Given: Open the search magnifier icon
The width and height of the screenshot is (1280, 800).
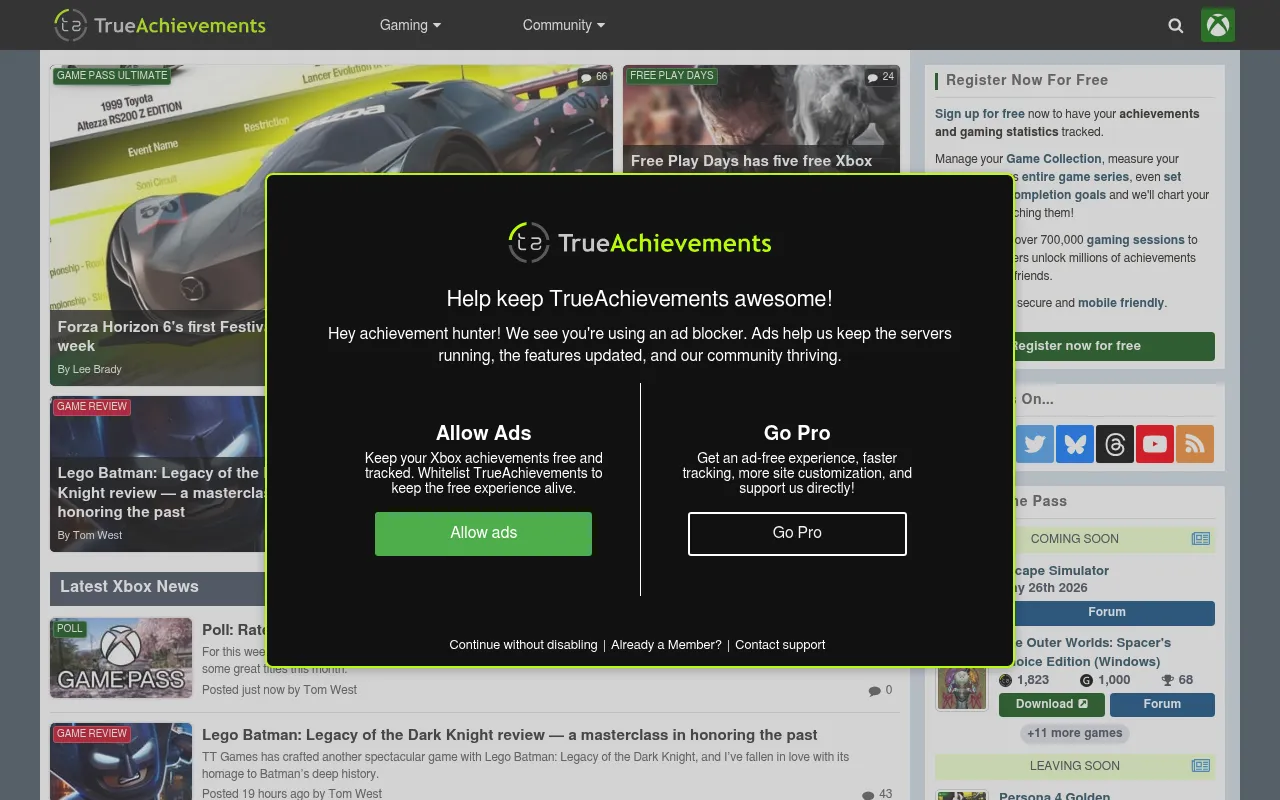Looking at the screenshot, I should [1176, 26].
